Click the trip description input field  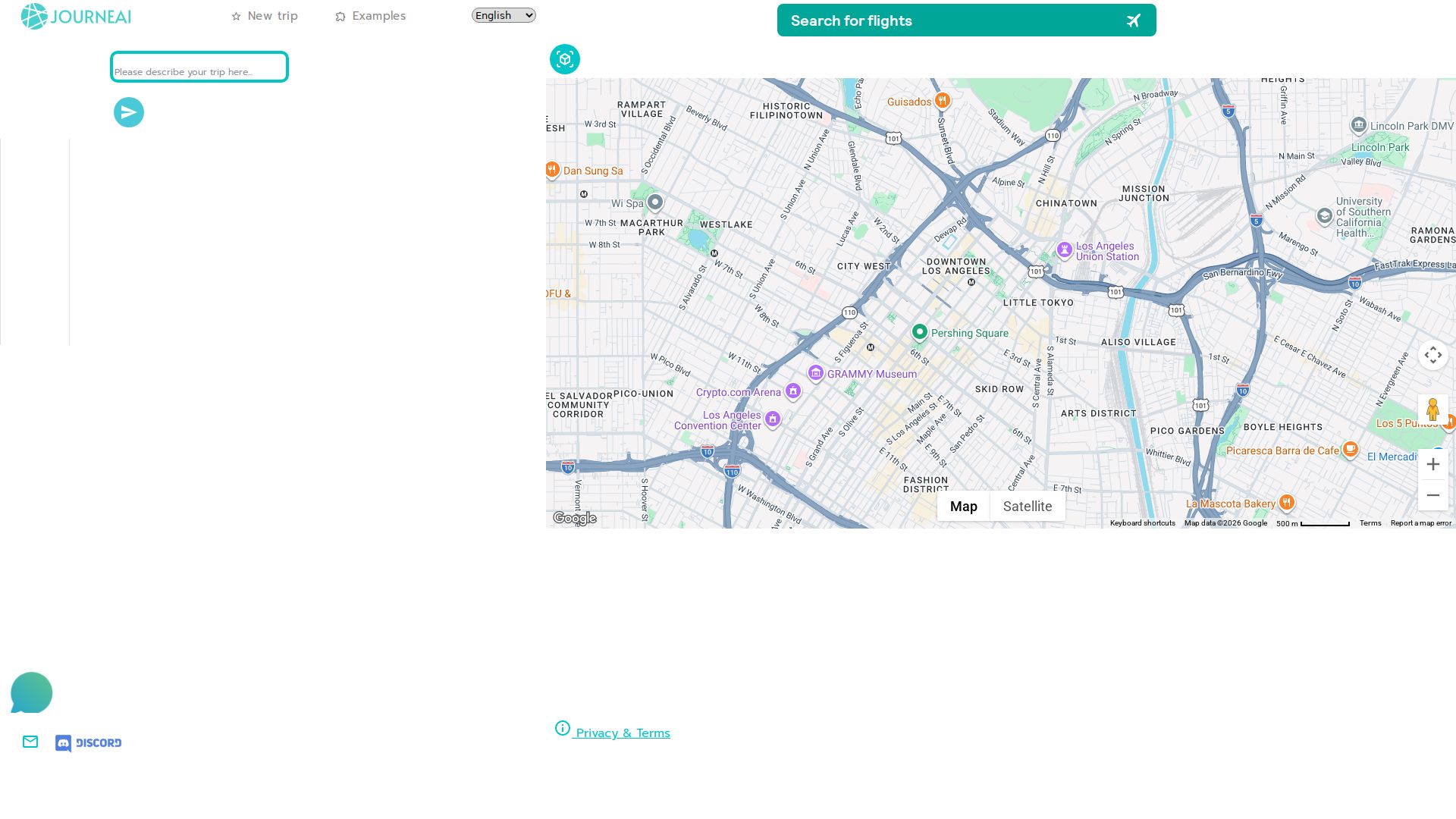199,67
